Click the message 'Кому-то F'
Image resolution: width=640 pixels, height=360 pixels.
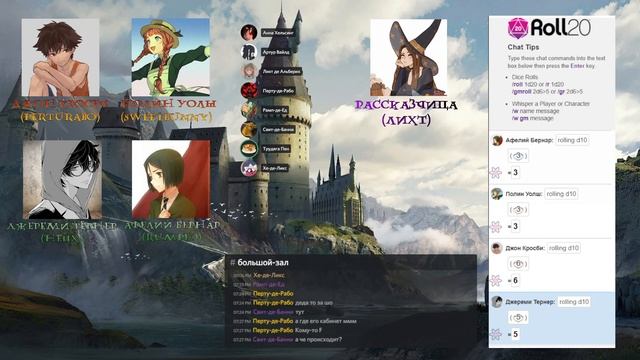(x=309, y=330)
